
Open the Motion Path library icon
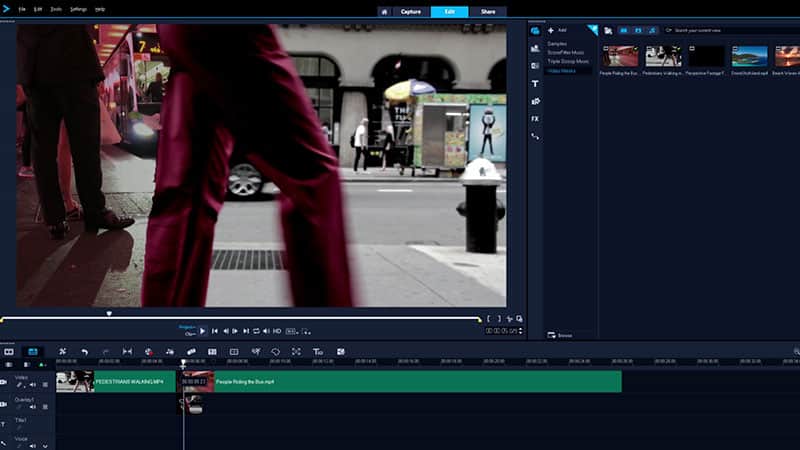535,135
